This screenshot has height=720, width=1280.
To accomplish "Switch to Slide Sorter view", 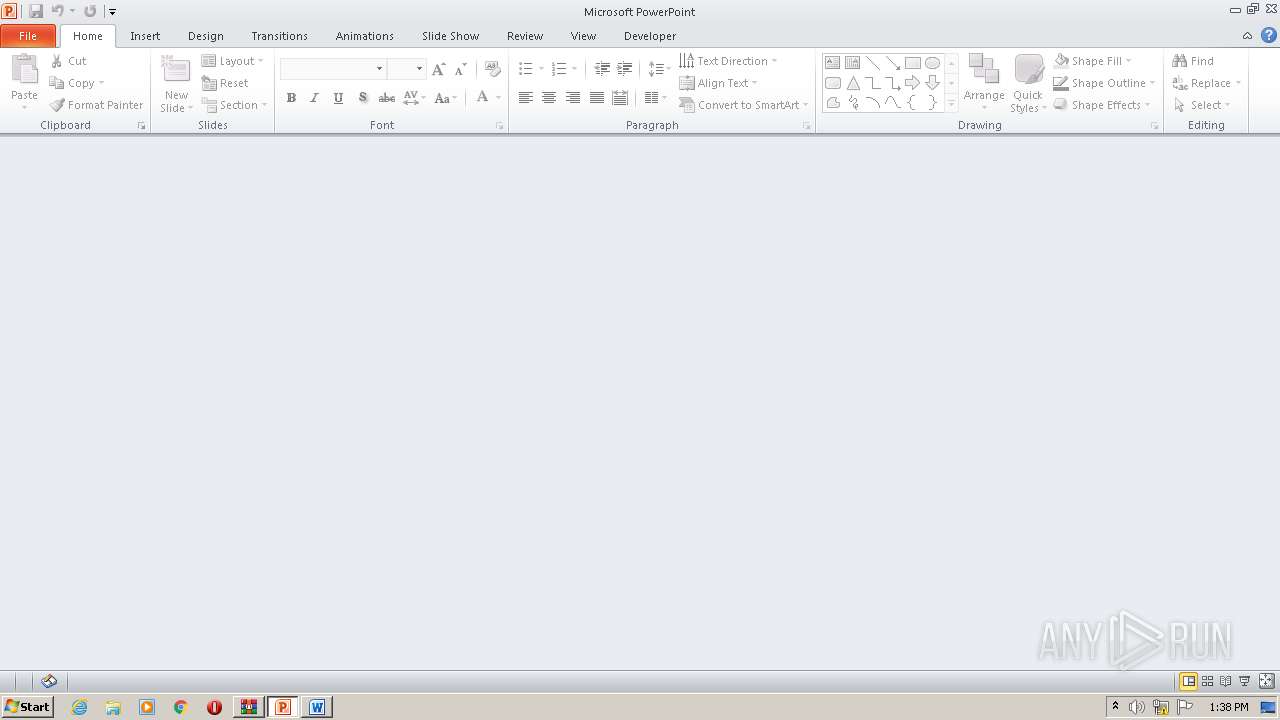I will click(1208, 681).
